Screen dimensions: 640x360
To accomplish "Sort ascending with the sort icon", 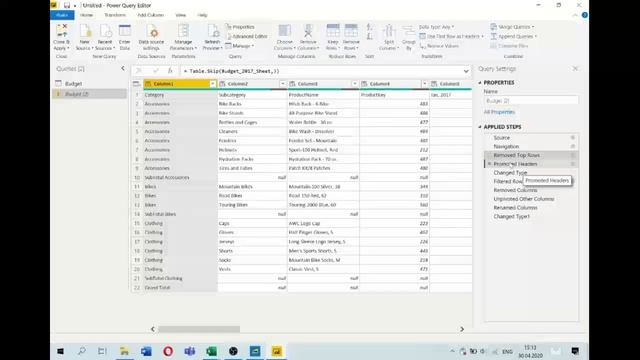I will point(369,27).
